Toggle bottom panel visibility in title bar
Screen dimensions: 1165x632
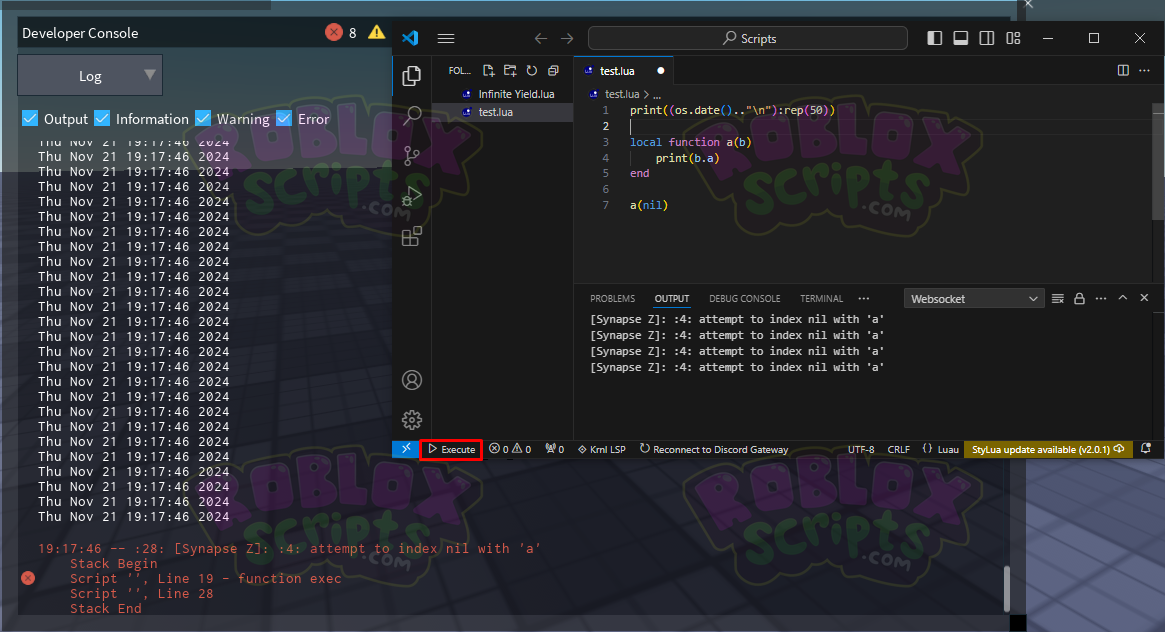click(x=961, y=38)
